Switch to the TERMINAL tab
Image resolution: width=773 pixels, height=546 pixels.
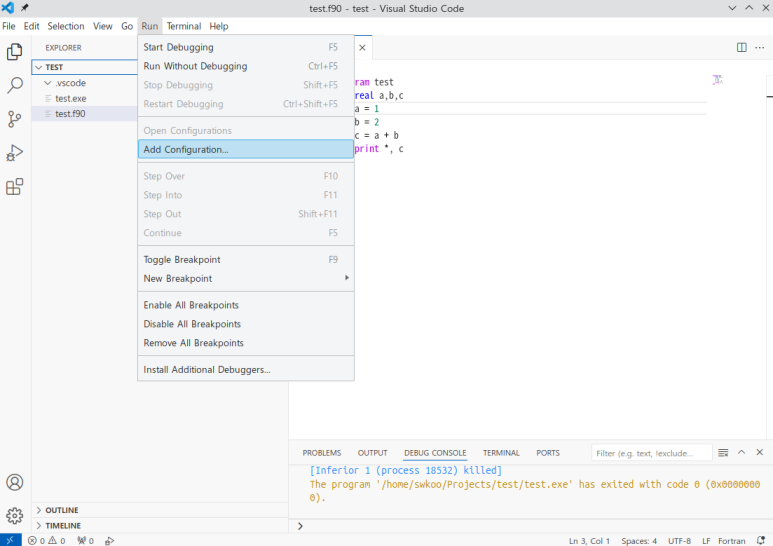point(501,453)
